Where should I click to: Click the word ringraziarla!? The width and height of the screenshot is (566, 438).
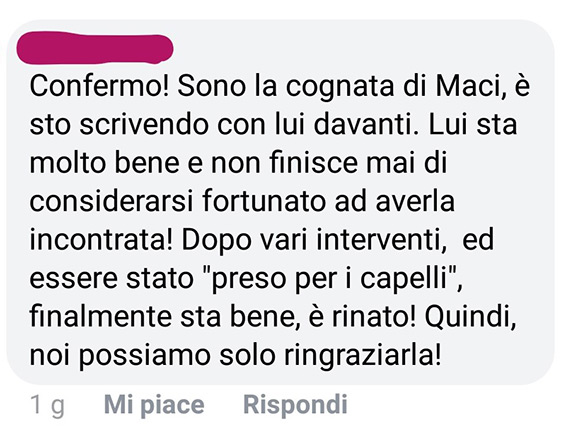coord(363,357)
